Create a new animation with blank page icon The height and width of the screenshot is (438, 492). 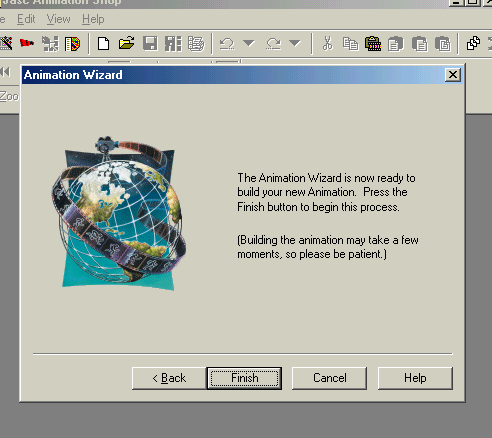click(x=103, y=44)
